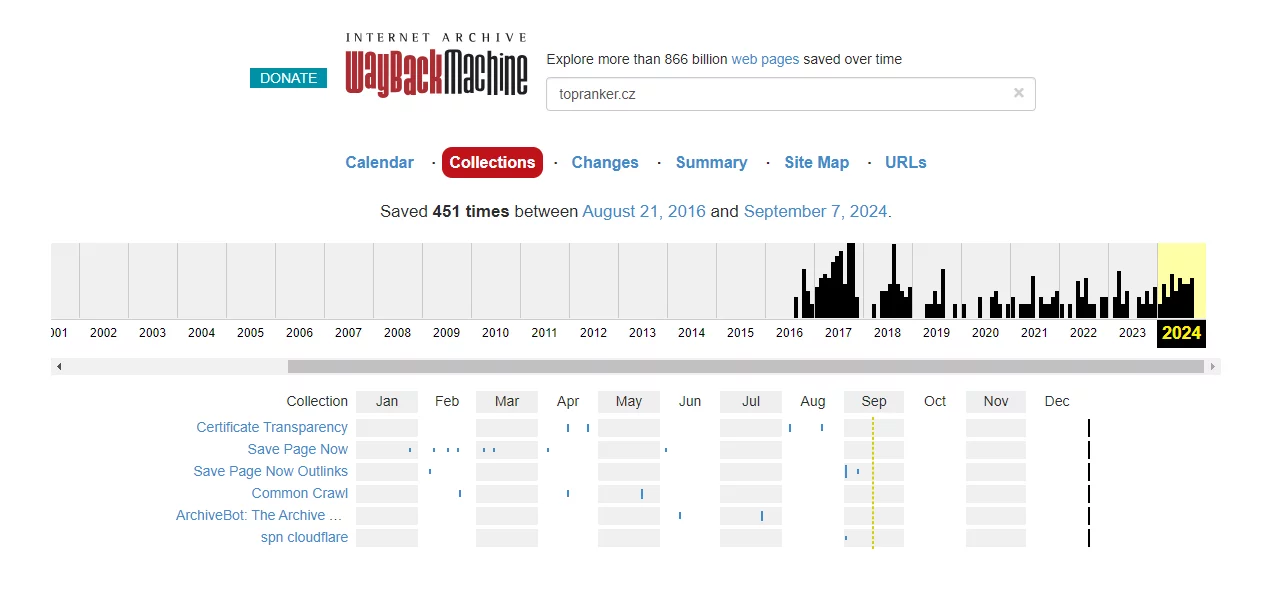Open the September 7, 2024 last capture link
The height and width of the screenshot is (603, 1270).
815,211
